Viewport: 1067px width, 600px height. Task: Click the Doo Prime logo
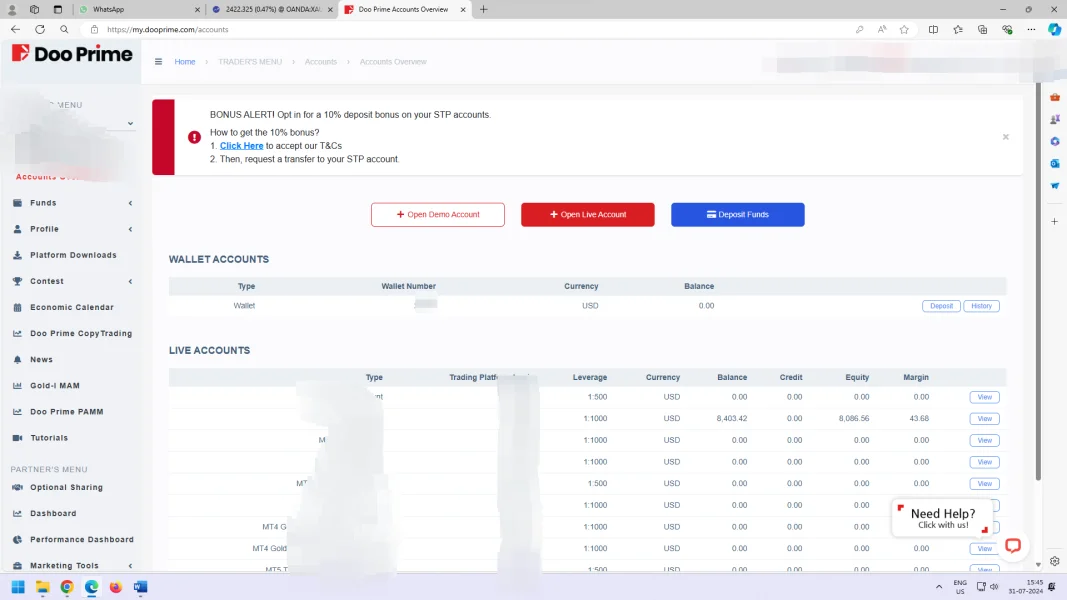tap(72, 54)
